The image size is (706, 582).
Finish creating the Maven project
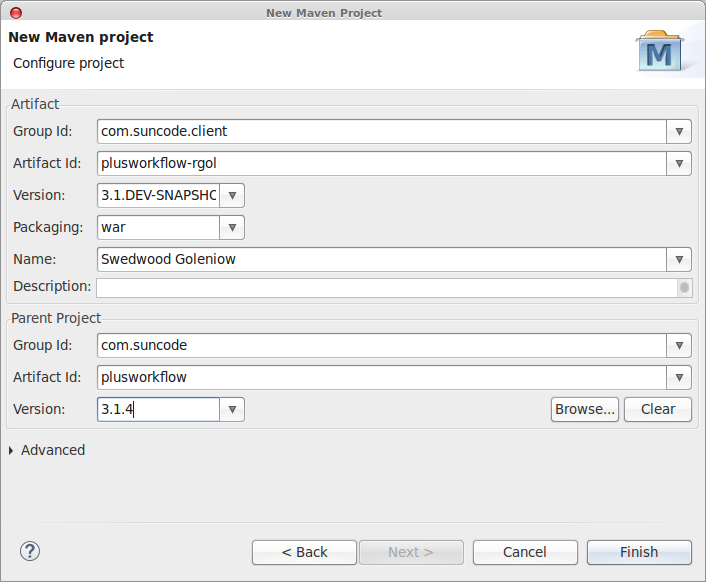639,552
